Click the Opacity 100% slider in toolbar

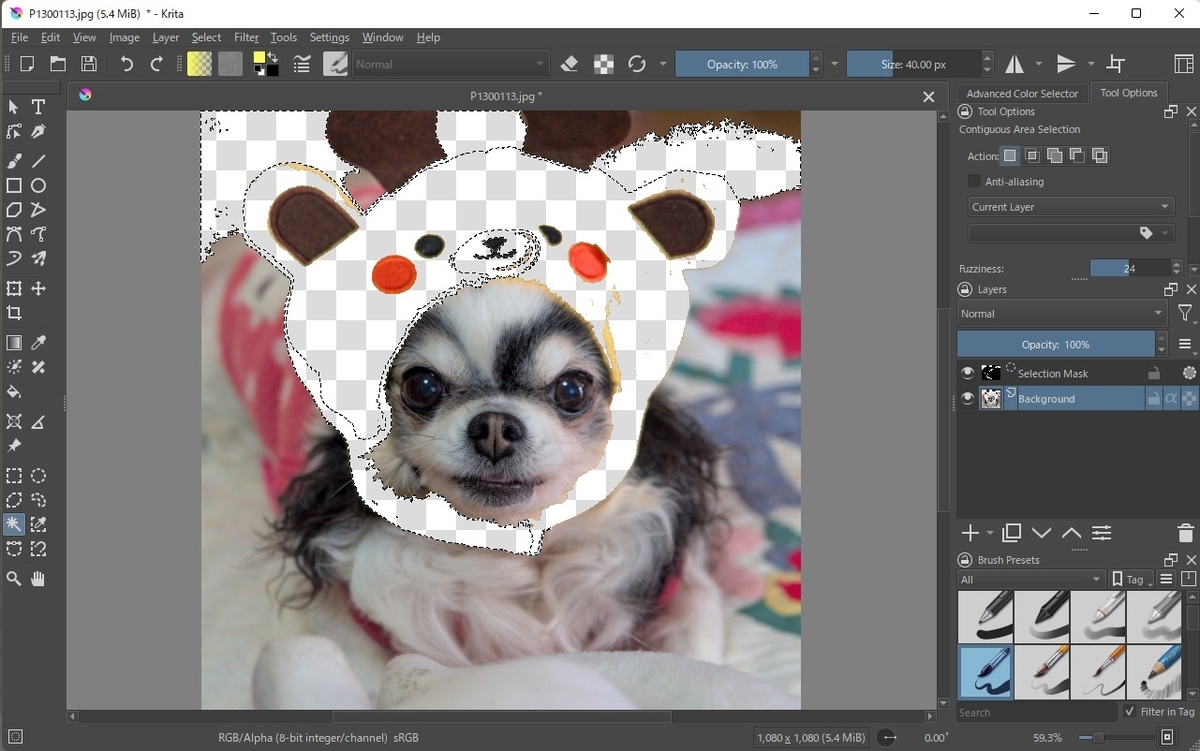coord(742,64)
